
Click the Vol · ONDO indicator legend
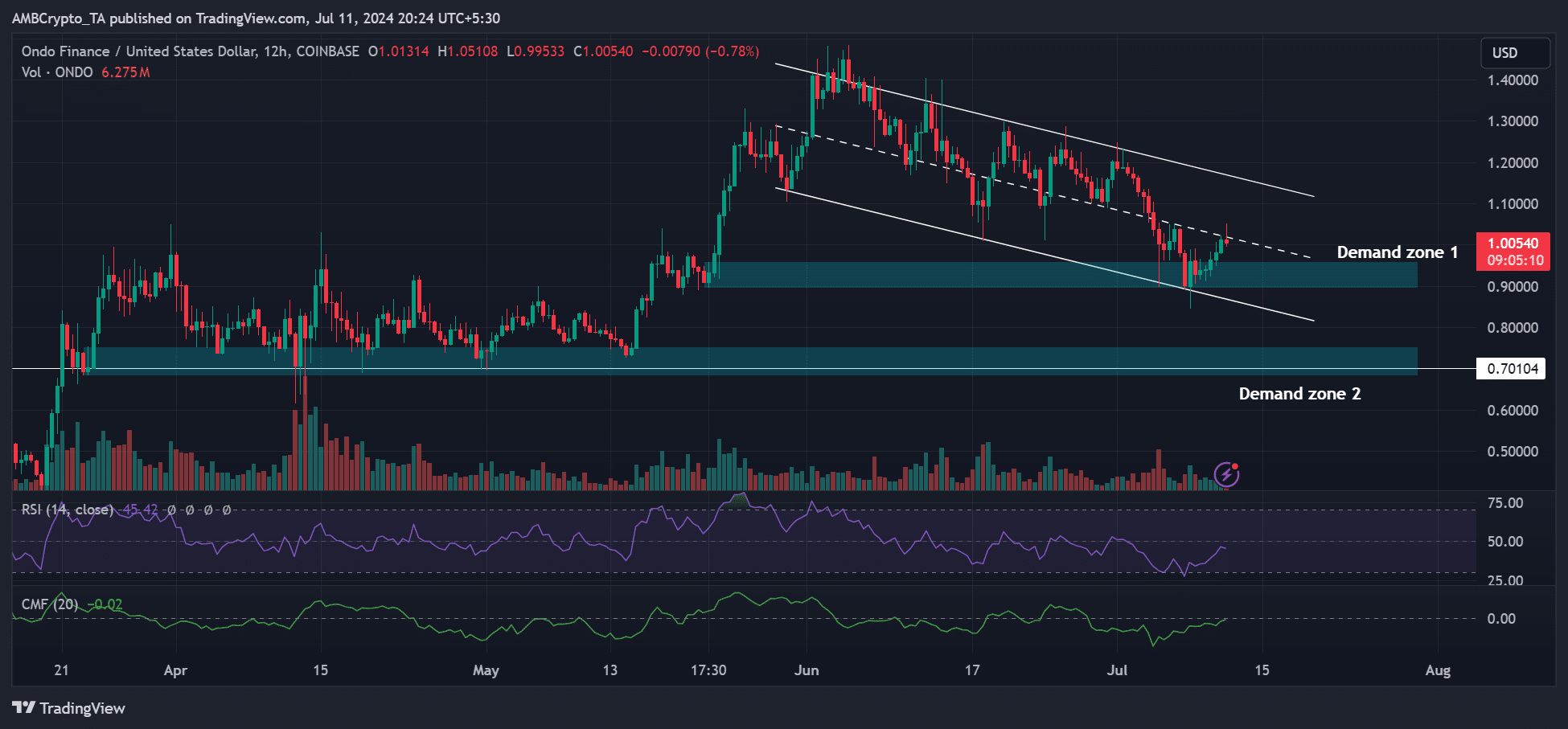57,72
